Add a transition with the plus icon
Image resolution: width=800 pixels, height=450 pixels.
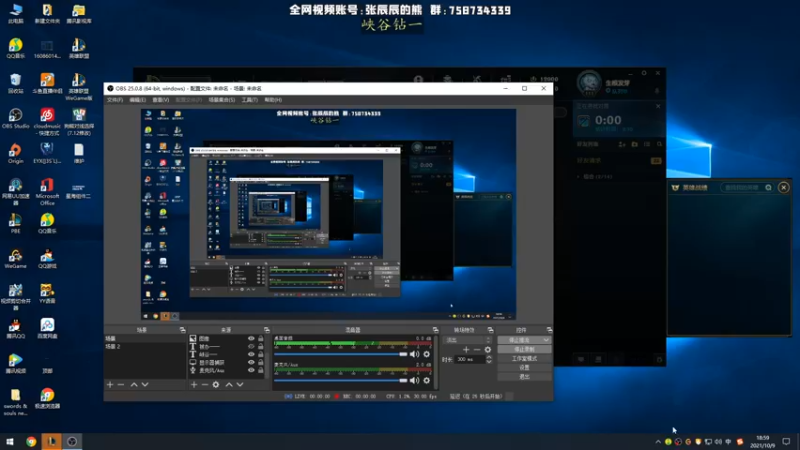(x=466, y=349)
